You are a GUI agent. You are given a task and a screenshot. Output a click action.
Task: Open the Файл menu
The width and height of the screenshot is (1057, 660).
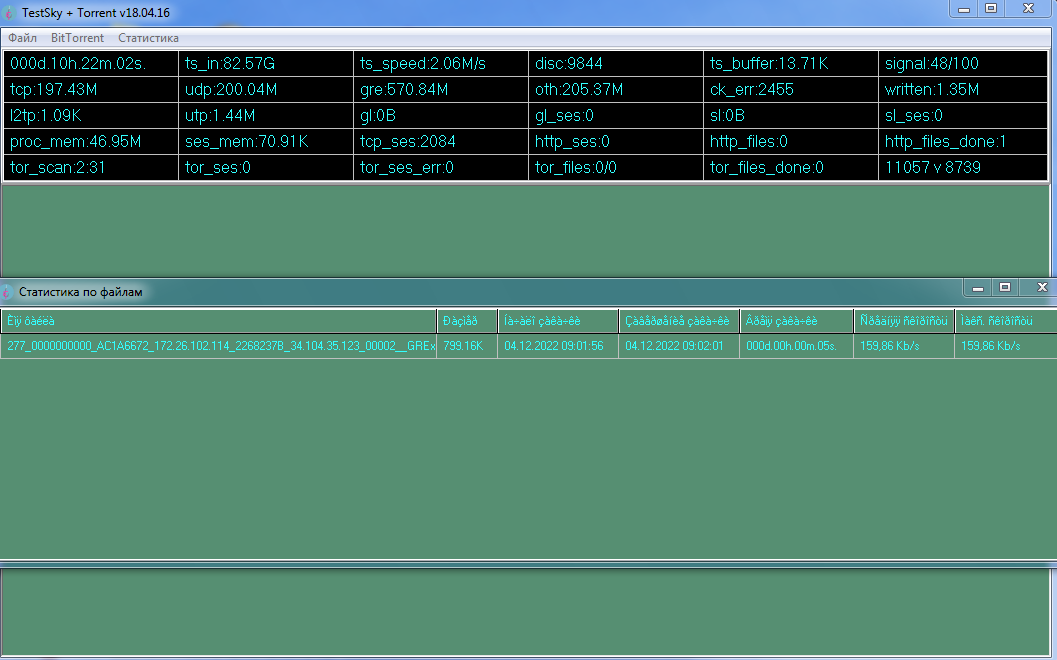pos(22,38)
